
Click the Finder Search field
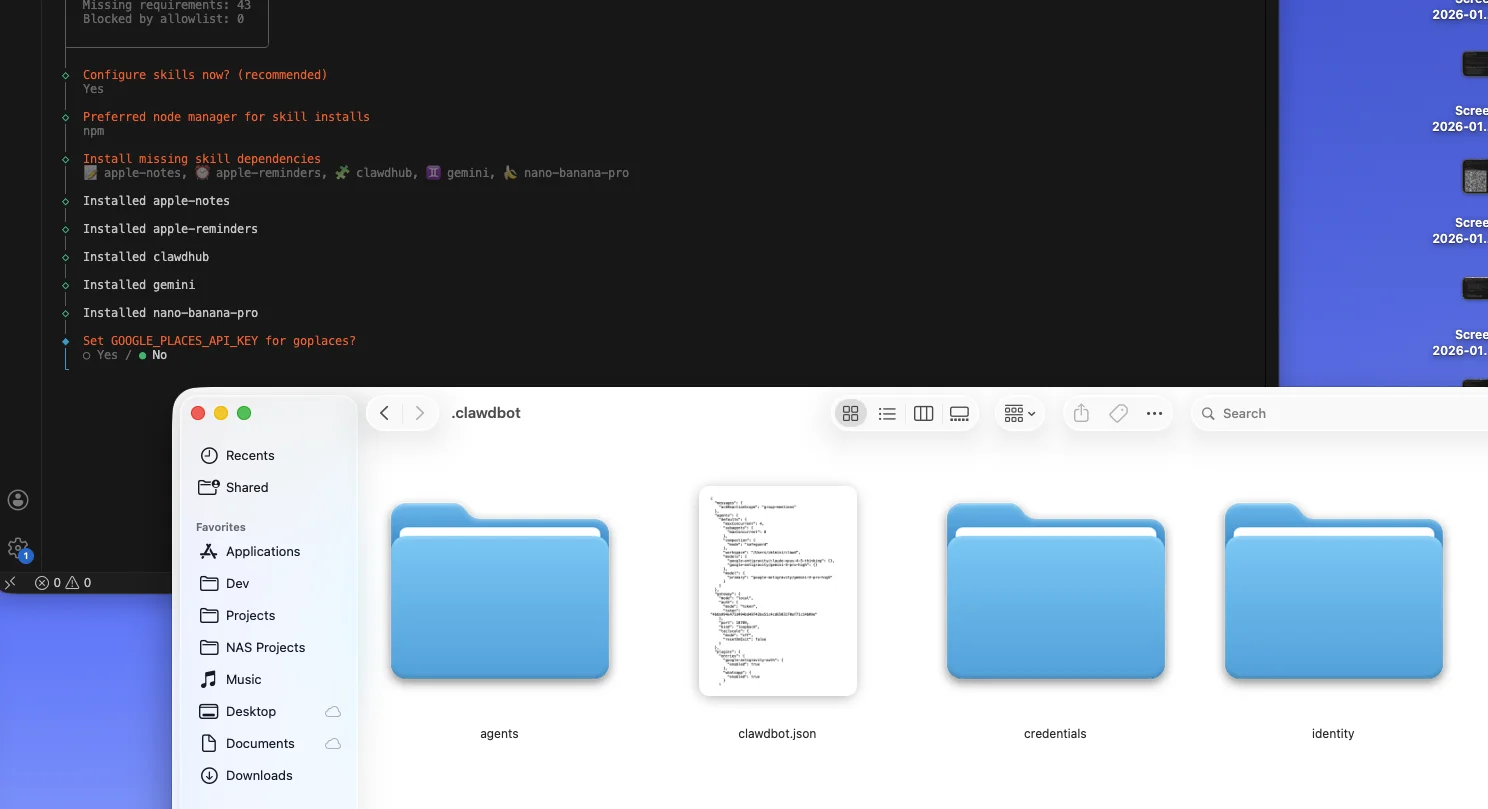click(x=1340, y=413)
